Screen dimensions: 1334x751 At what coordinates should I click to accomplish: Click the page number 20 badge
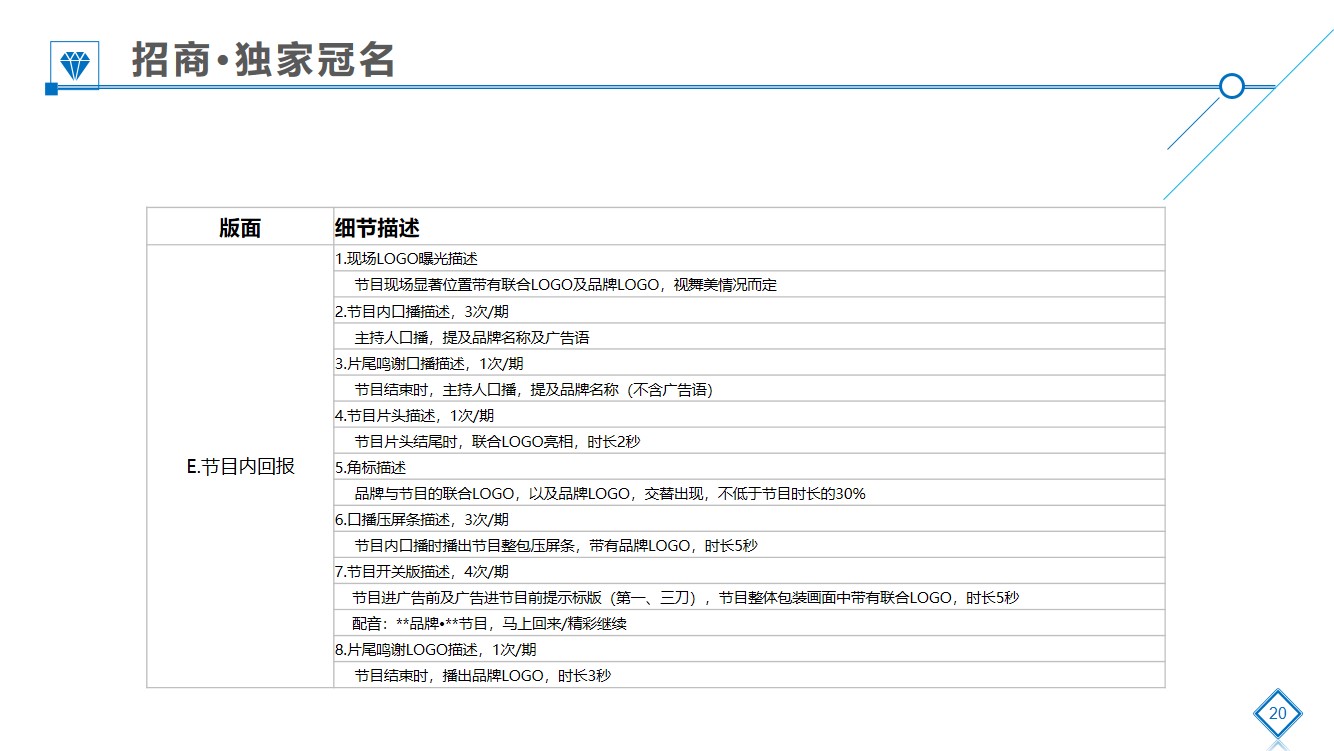tap(1277, 713)
